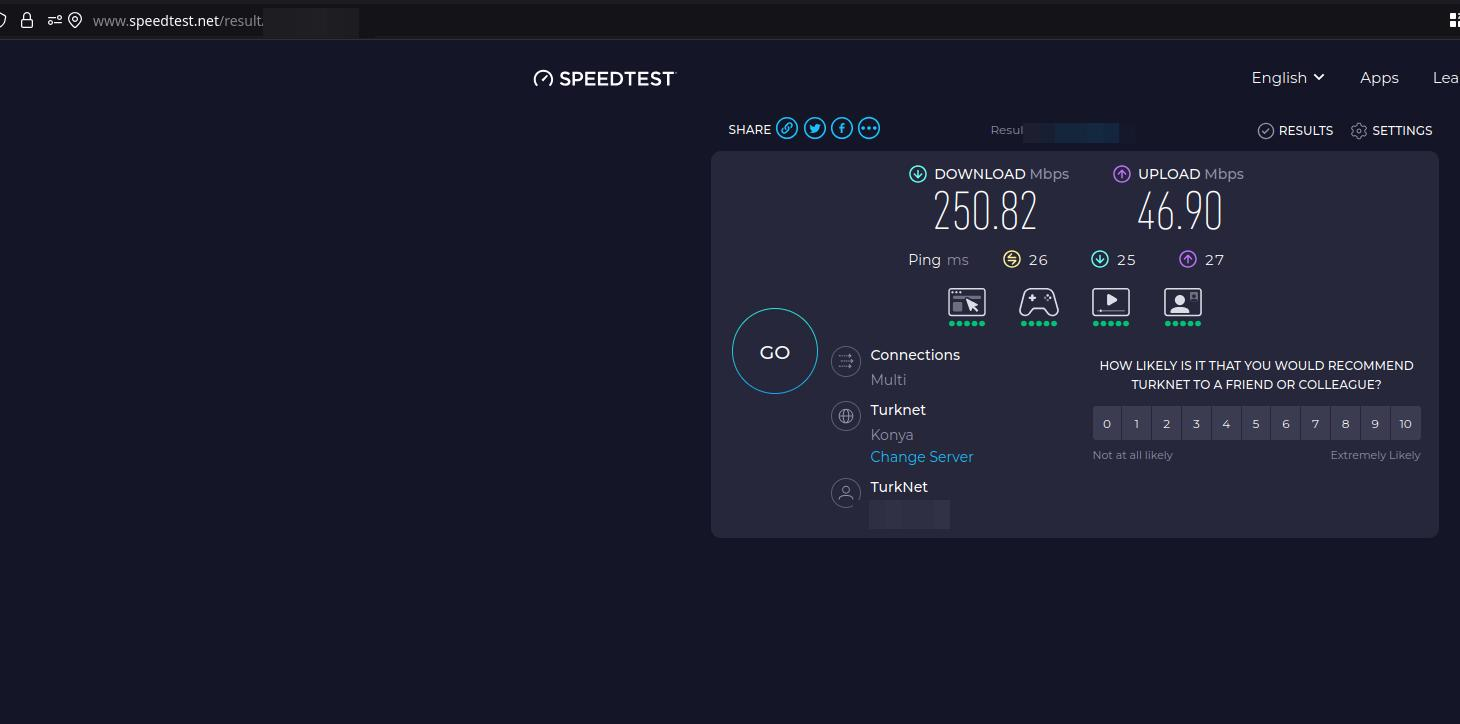Open more share options icon

[x=869, y=128]
